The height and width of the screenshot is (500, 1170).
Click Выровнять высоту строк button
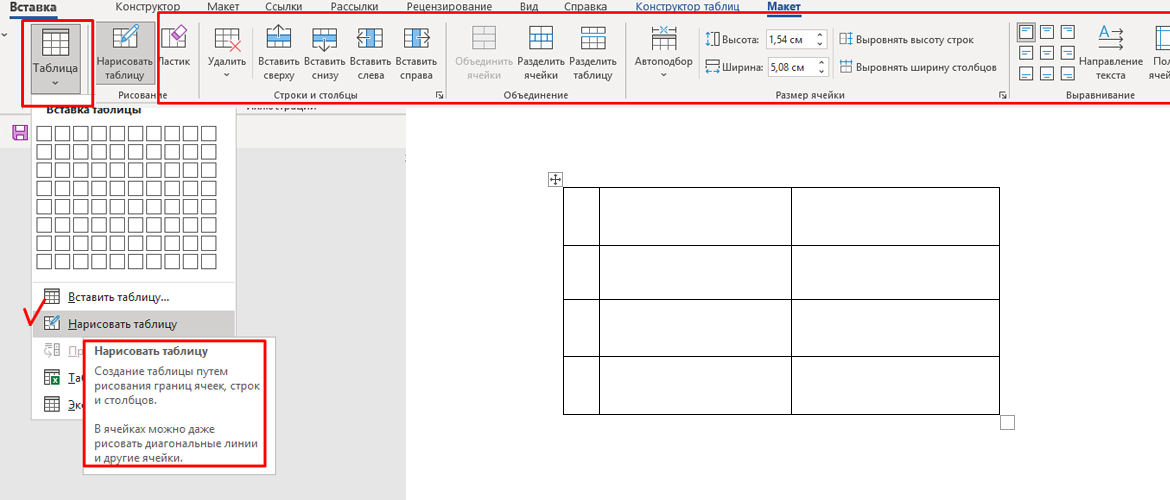tap(906, 40)
